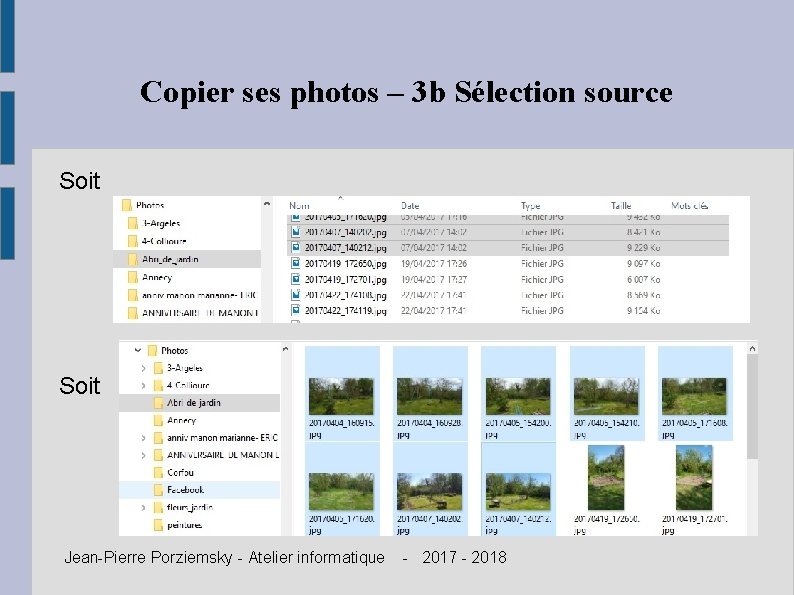Click file icon of 20170422_174119.jpg row

[295, 310]
